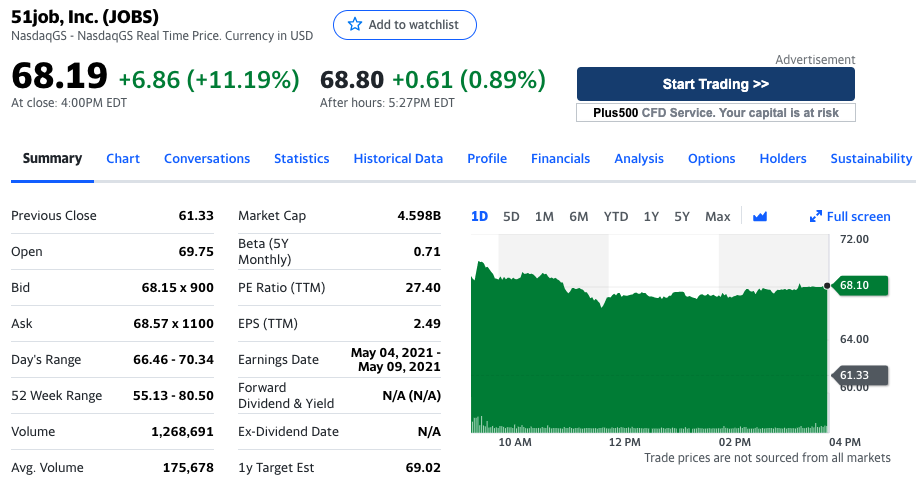
Task: Click the 51job, Inc. (JOBS) title
Action: pos(85,17)
